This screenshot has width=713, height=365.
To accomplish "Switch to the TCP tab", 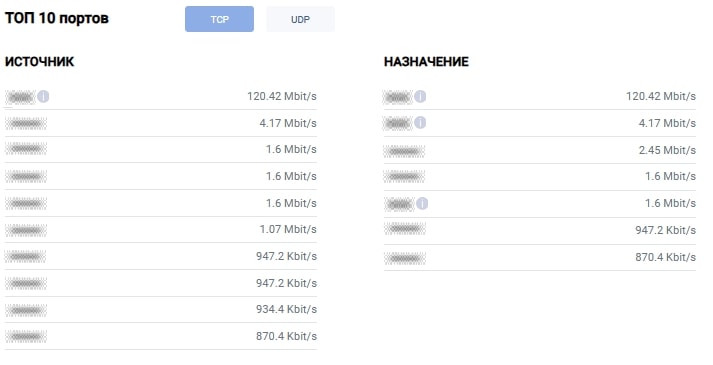I will click(219, 19).
